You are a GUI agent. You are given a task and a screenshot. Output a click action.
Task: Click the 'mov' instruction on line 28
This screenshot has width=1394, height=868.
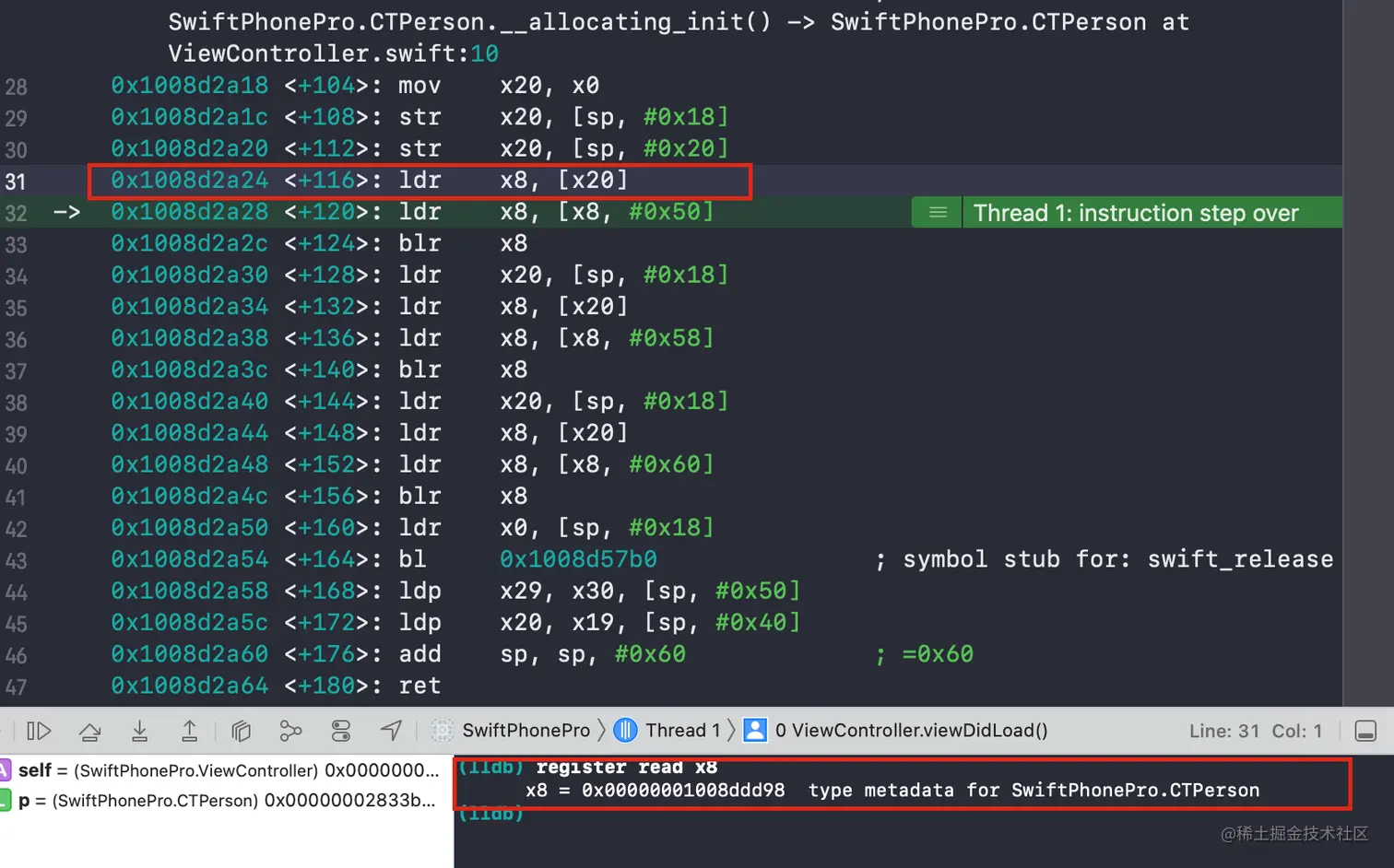click(419, 86)
